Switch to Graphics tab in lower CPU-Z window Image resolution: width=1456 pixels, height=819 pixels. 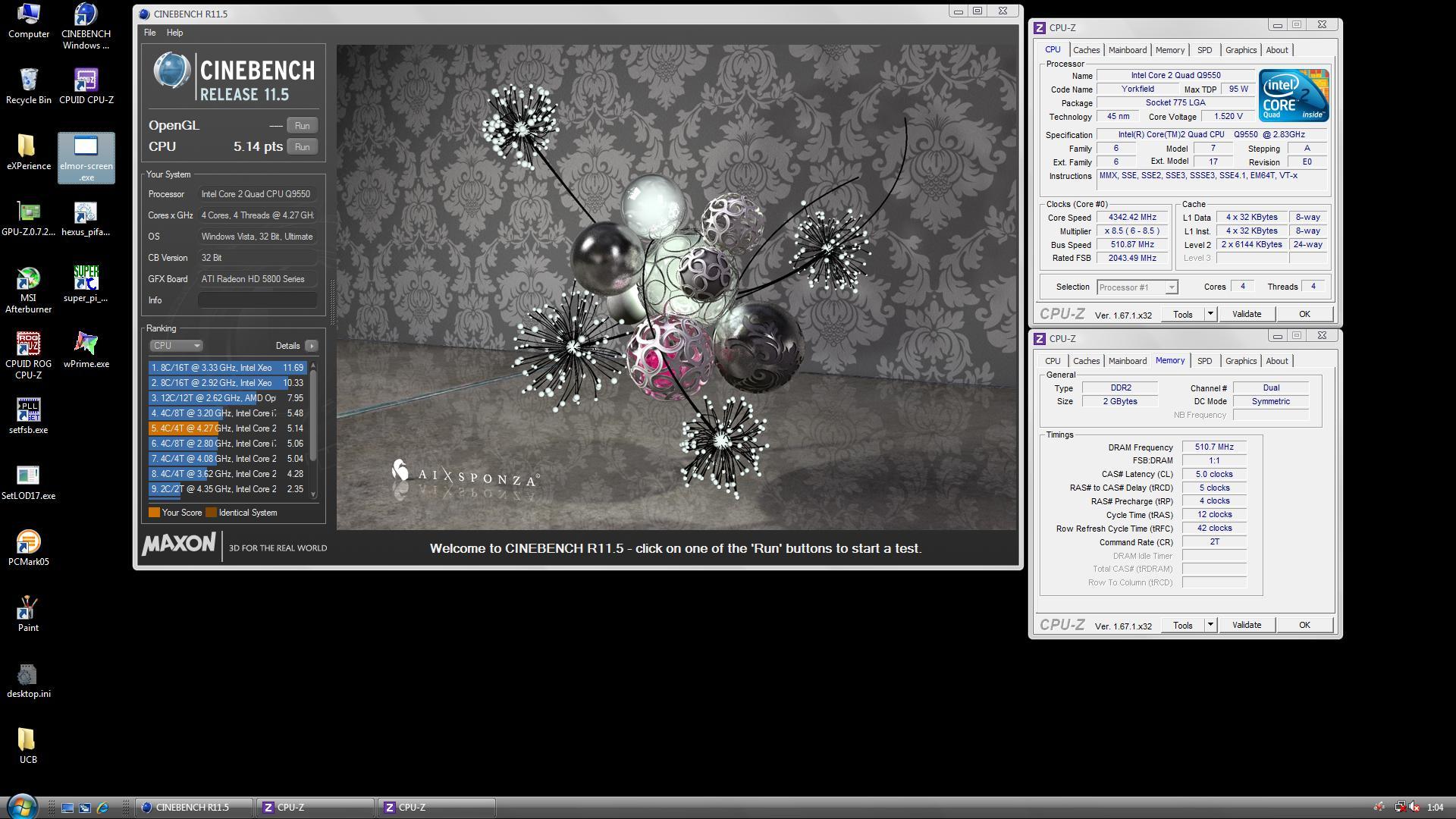click(1241, 361)
